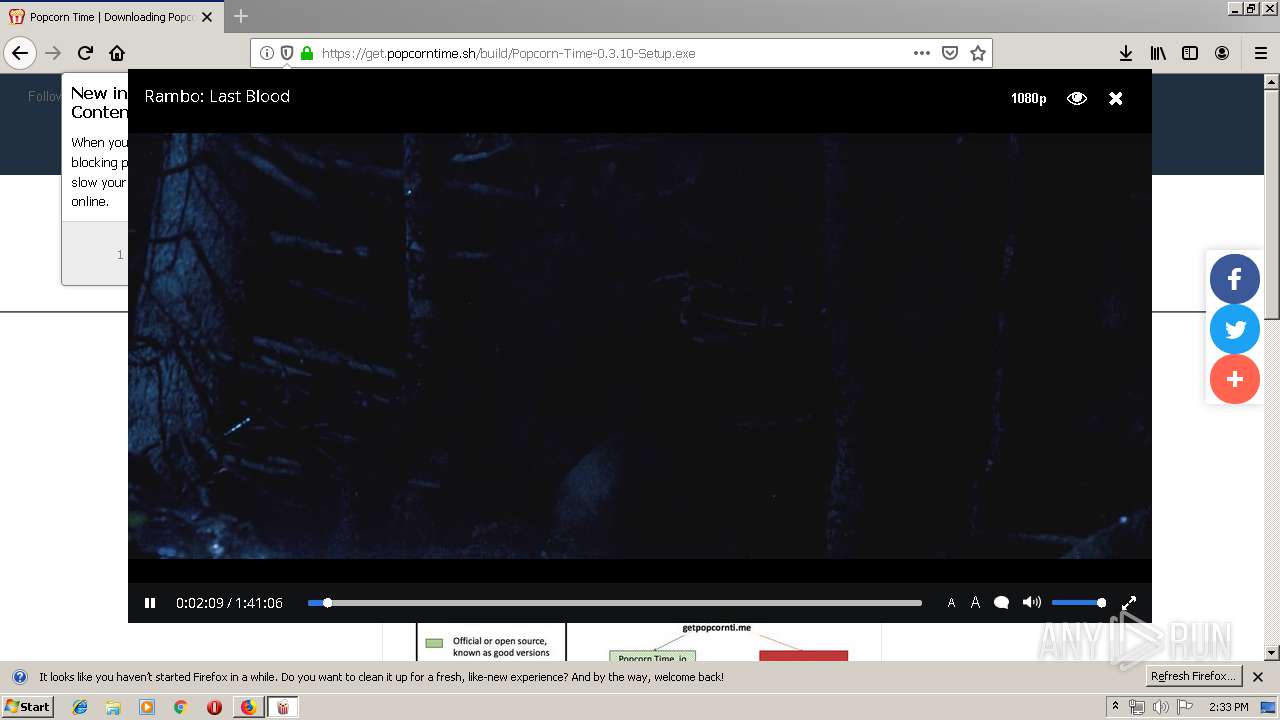Viewport: 1280px width, 720px height.
Task: Open Windows Explorer from taskbar
Action: coord(113,707)
